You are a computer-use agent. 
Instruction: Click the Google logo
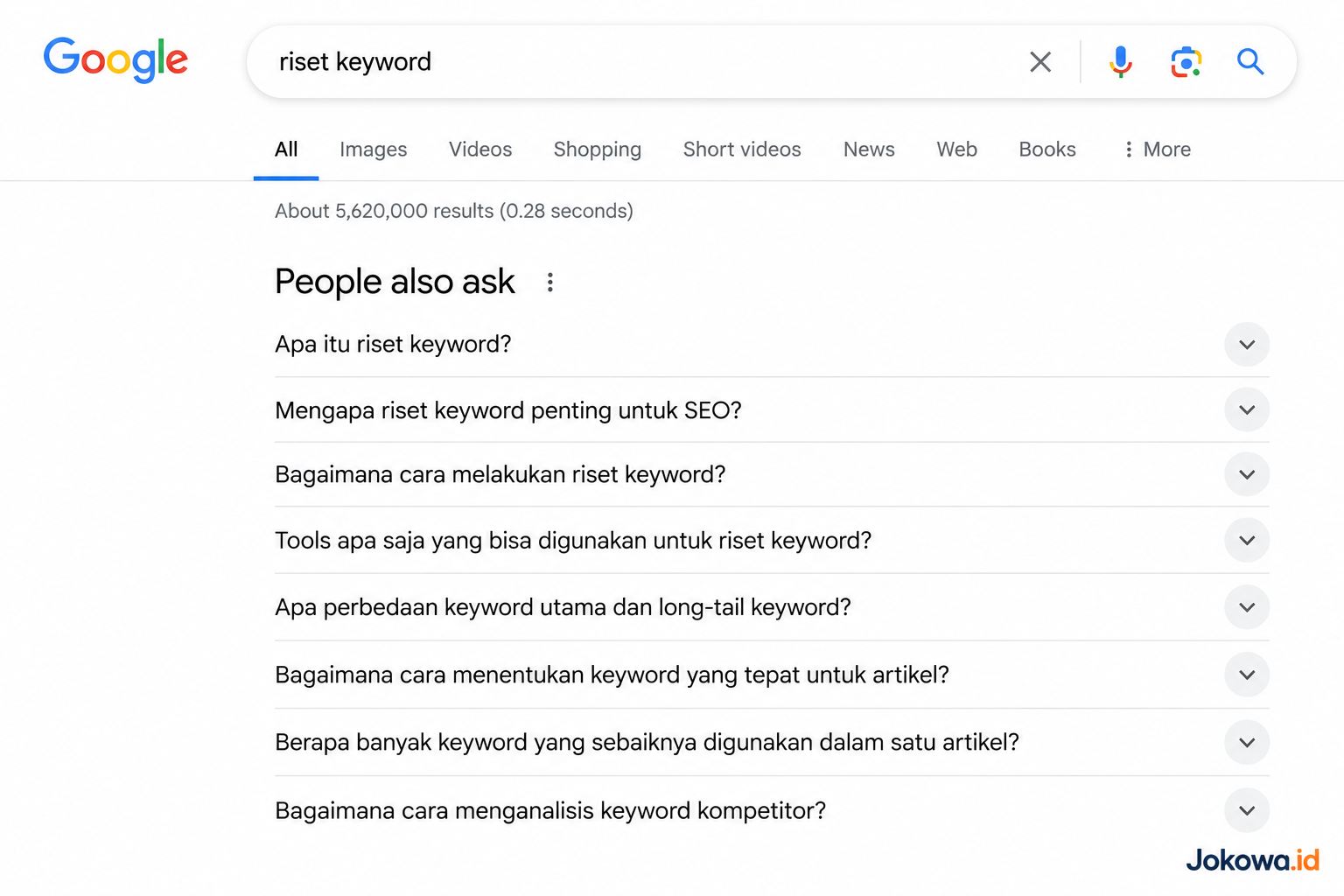115,59
